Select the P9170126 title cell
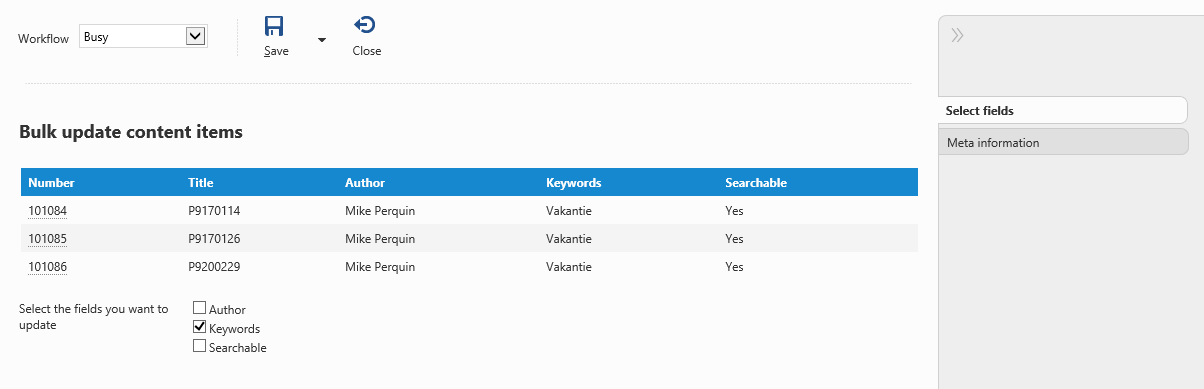 (x=214, y=239)
